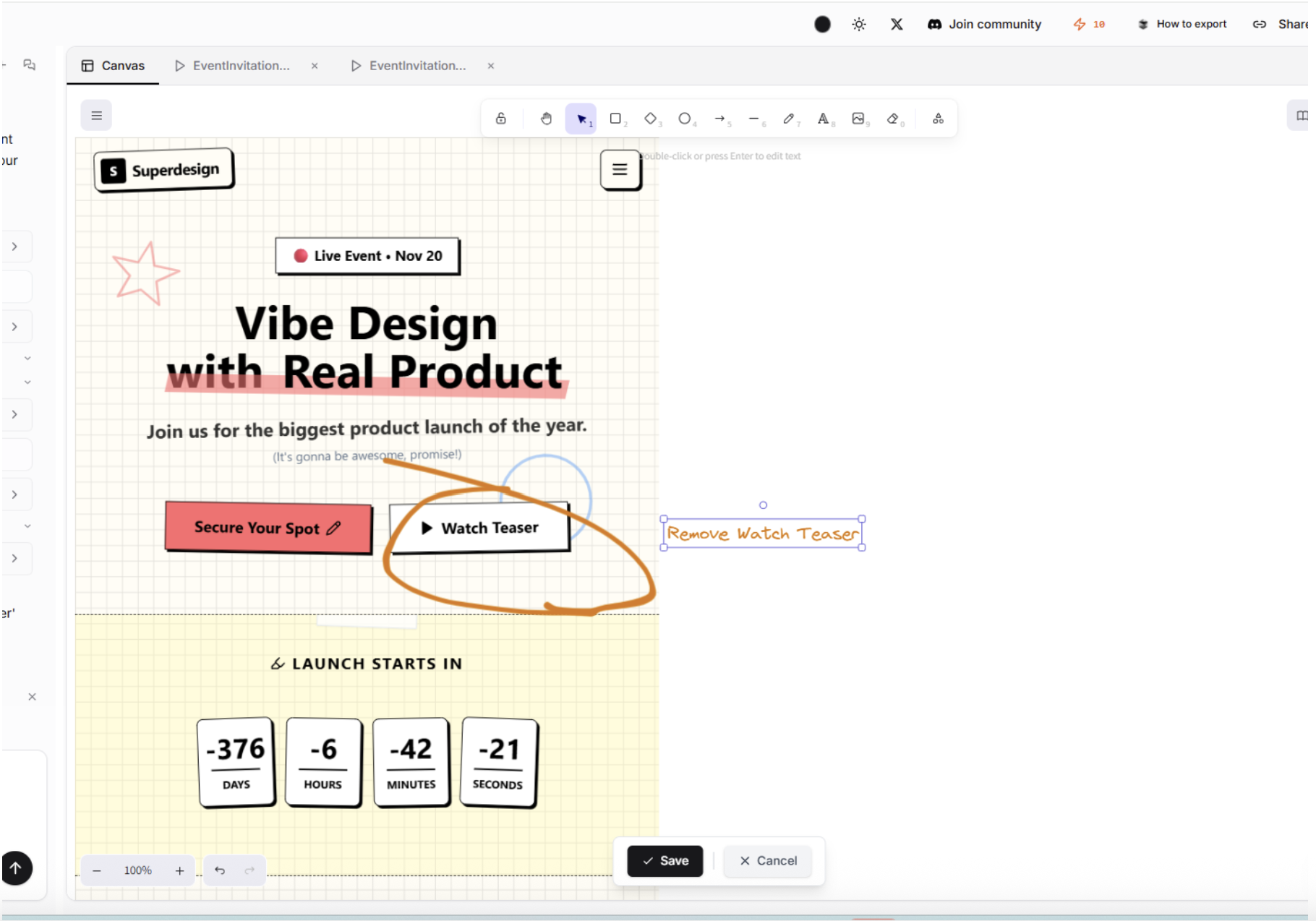This screenshot has height=921, width=1316.
Task: Toggle light mode with the sun icon
Action: coord(859,24)
